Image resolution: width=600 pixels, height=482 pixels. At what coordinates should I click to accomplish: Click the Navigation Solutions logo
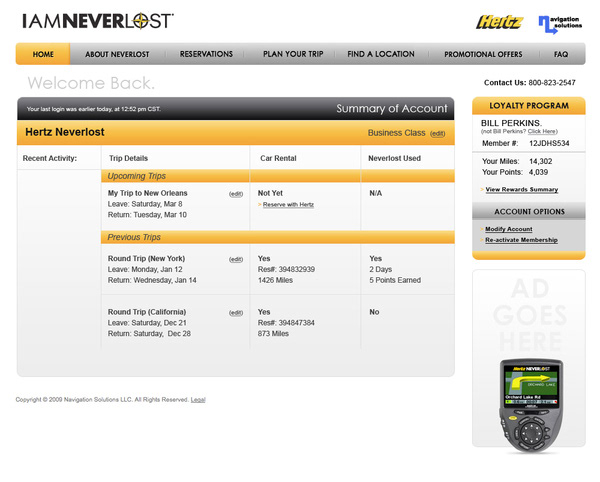(x=560, y=24)
